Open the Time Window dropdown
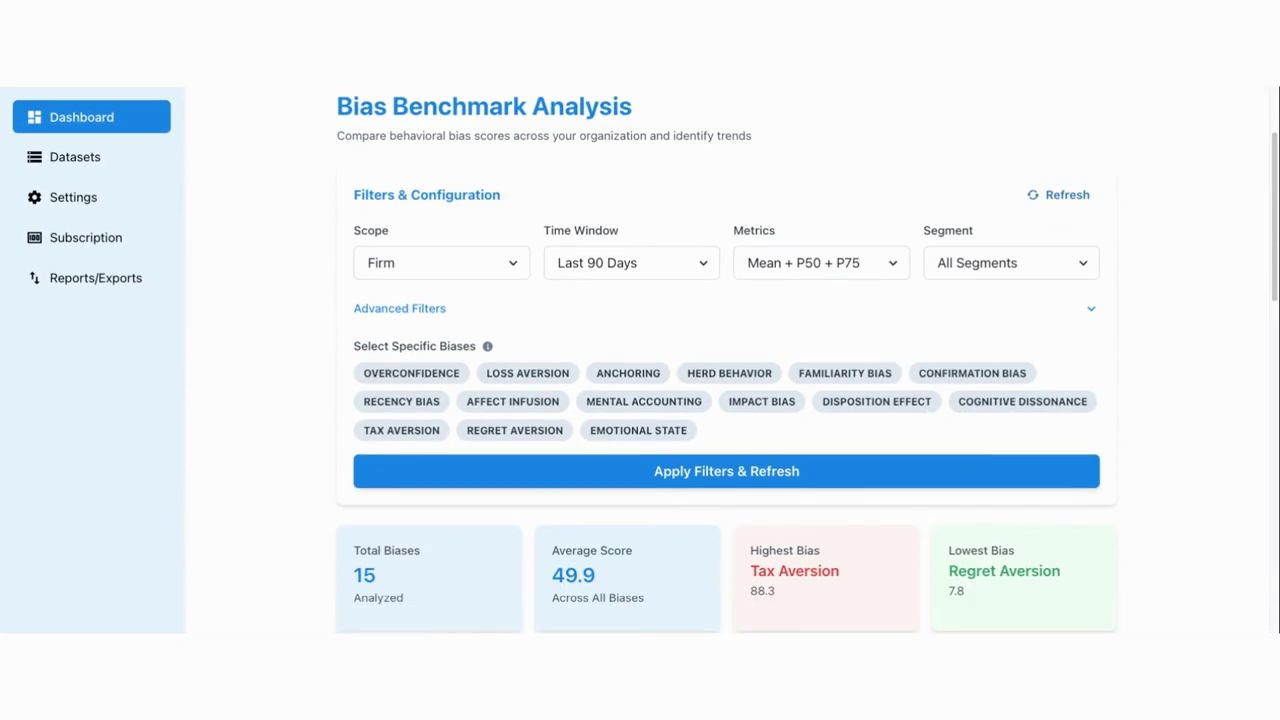The image size is (1280, 720). point(632,263)
